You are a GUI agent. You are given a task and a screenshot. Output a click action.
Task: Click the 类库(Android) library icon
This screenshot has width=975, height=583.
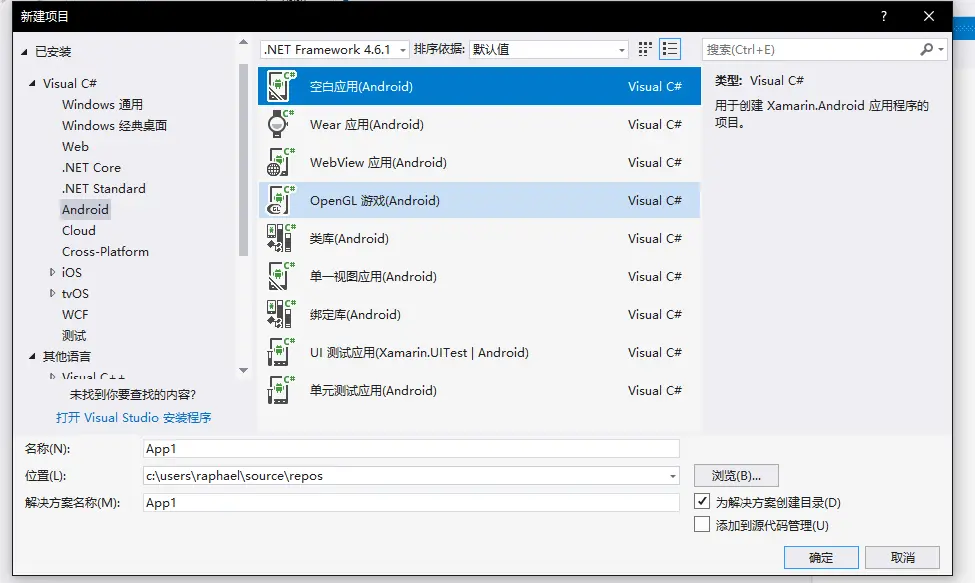(281, 238)
